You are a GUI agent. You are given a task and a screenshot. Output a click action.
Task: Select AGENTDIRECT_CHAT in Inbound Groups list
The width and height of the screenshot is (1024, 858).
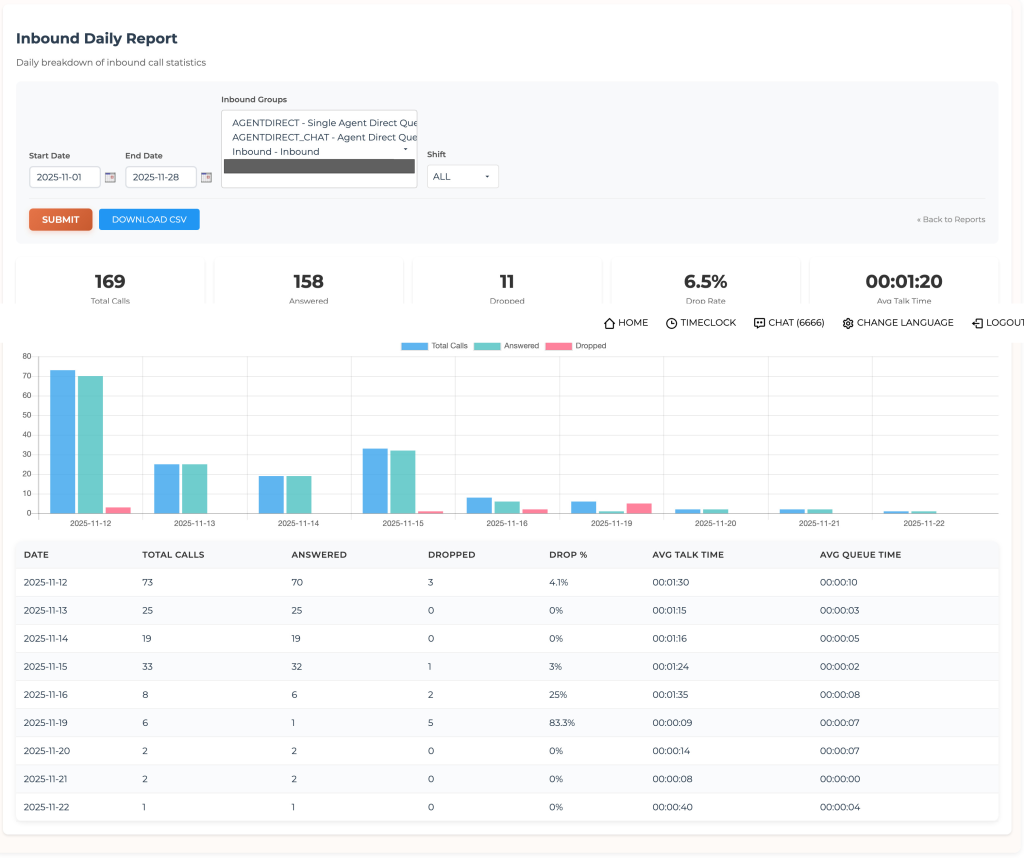tap(319, 137)
